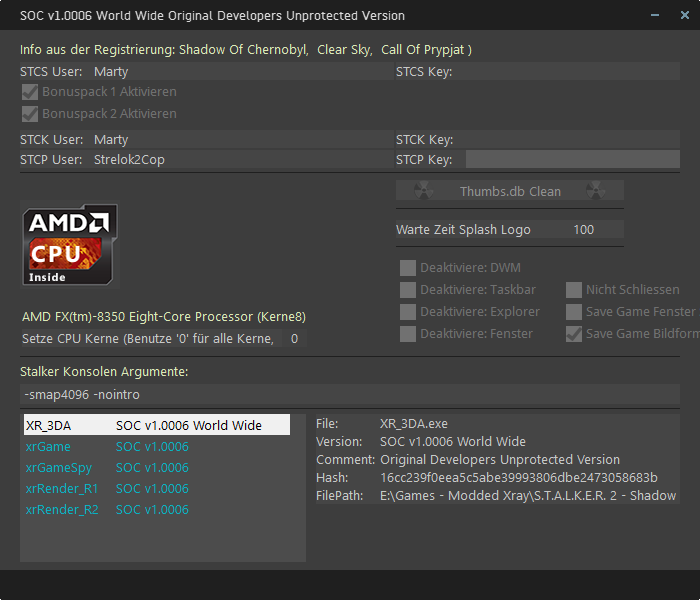Select the XR_3DA row in the file list
The height and width of the screenshot is (600, 700).
tap(157, 425)
